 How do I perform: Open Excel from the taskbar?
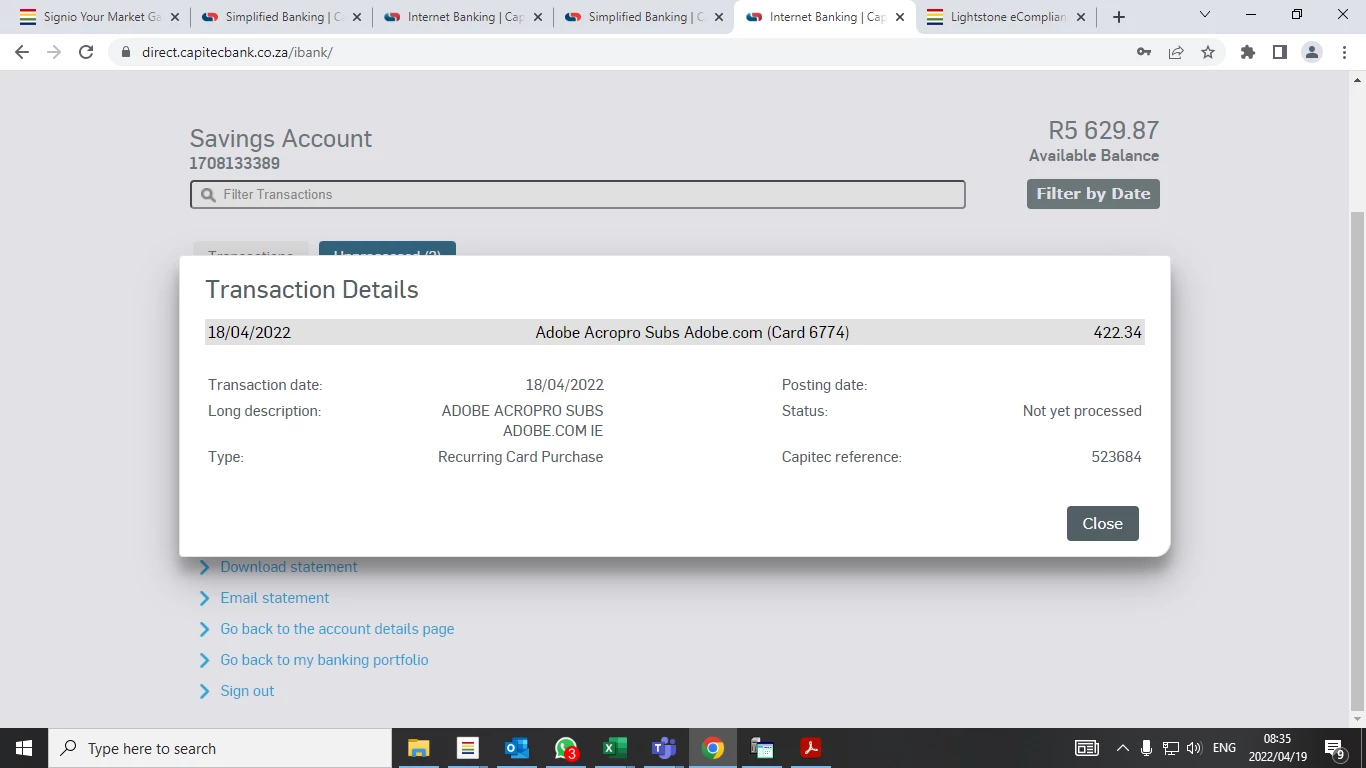(x=614, y=748)
